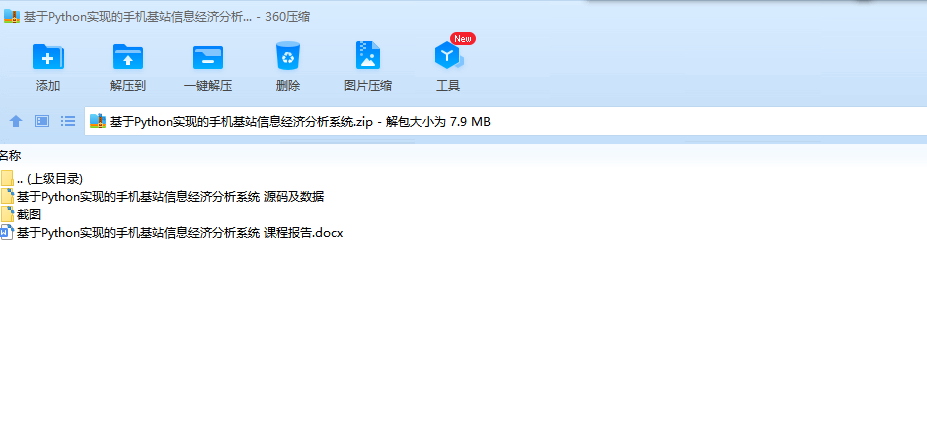Click the 源码及数据 folder icon
The image size is (927, 443).
tap(7, 196)
